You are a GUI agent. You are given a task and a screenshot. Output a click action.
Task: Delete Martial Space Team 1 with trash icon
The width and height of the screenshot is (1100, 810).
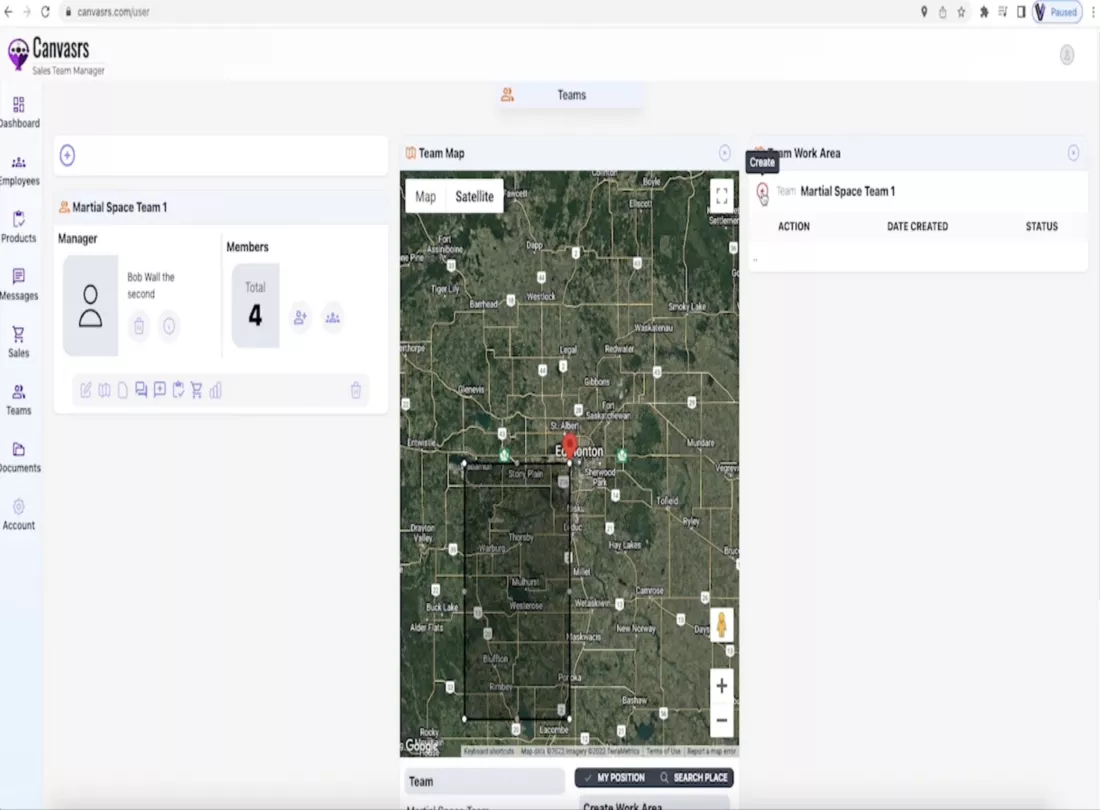[x=356, y=390]
